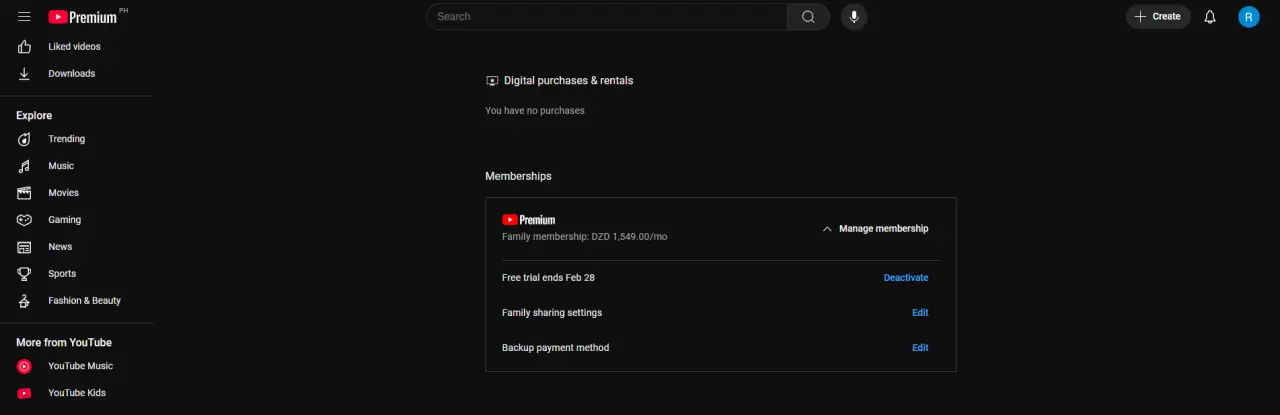The width and height of the screenshot is (1280, 415).
Task: Click the Fashion & Beauty icon
Action: tap(25, 301)
